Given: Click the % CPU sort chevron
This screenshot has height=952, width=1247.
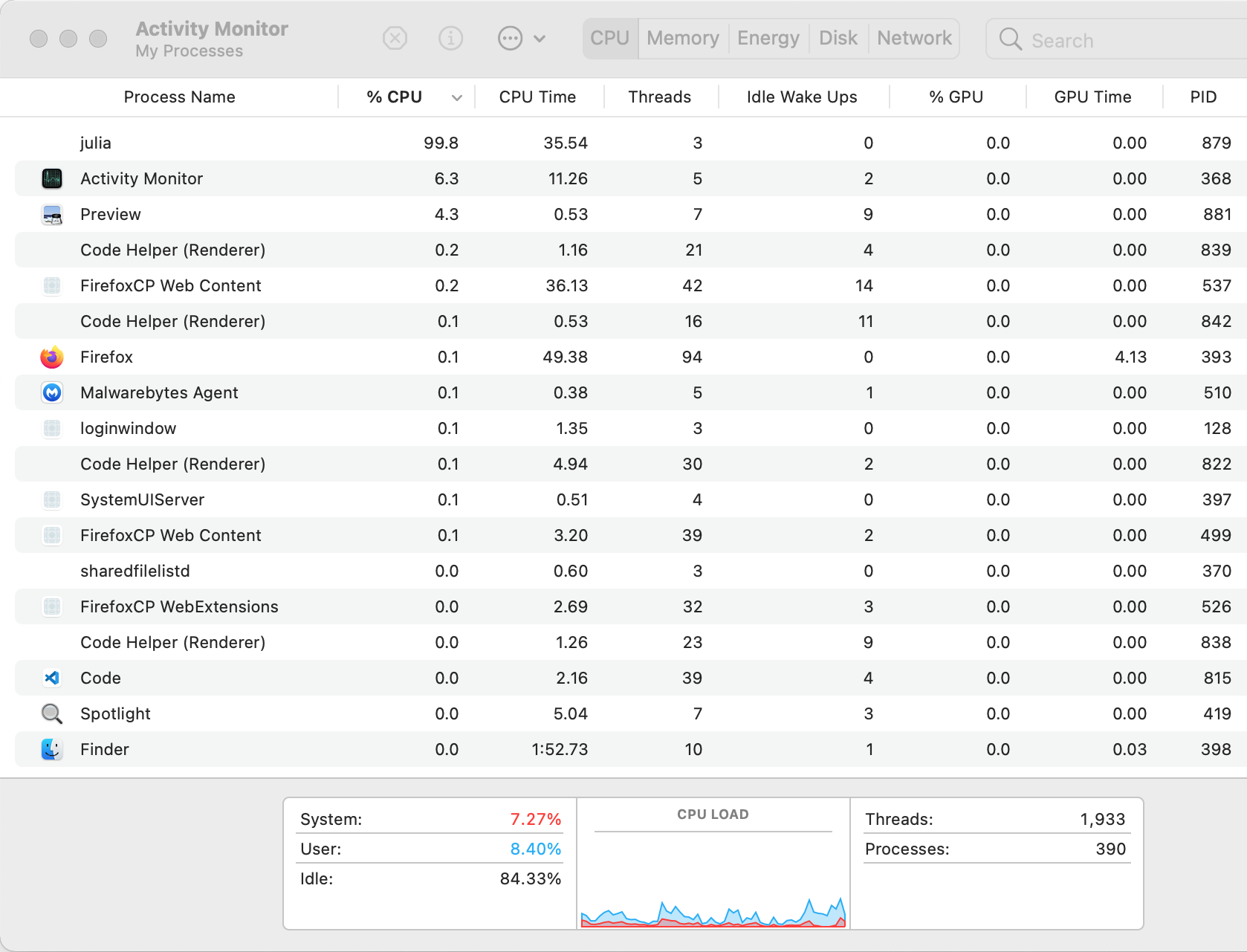Looking at the screenshot, I should pos(456,97).
